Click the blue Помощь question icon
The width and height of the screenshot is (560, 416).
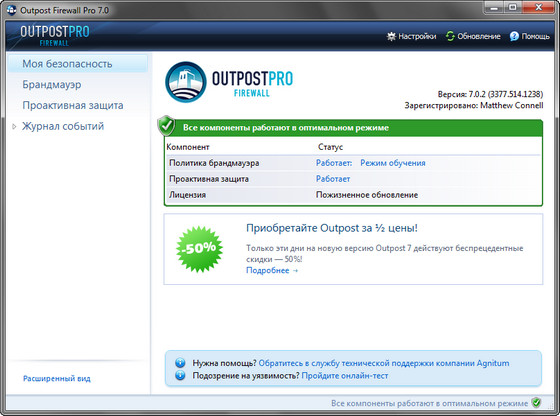(x=514, y=36)
